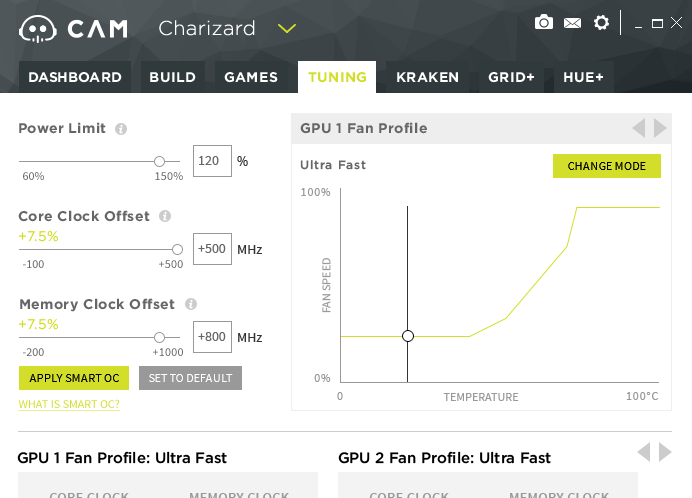This screenshot has height=498, width=692.
Task: Open the settings gear icon
Action: [601, 22]
